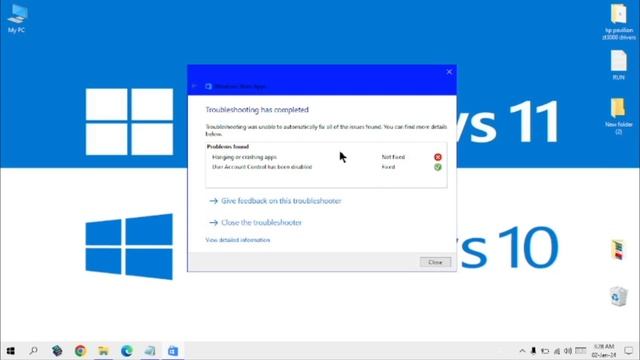Select User Account Control has been disabled row
This screenshot has width=640, height=360.
[327, 167]
